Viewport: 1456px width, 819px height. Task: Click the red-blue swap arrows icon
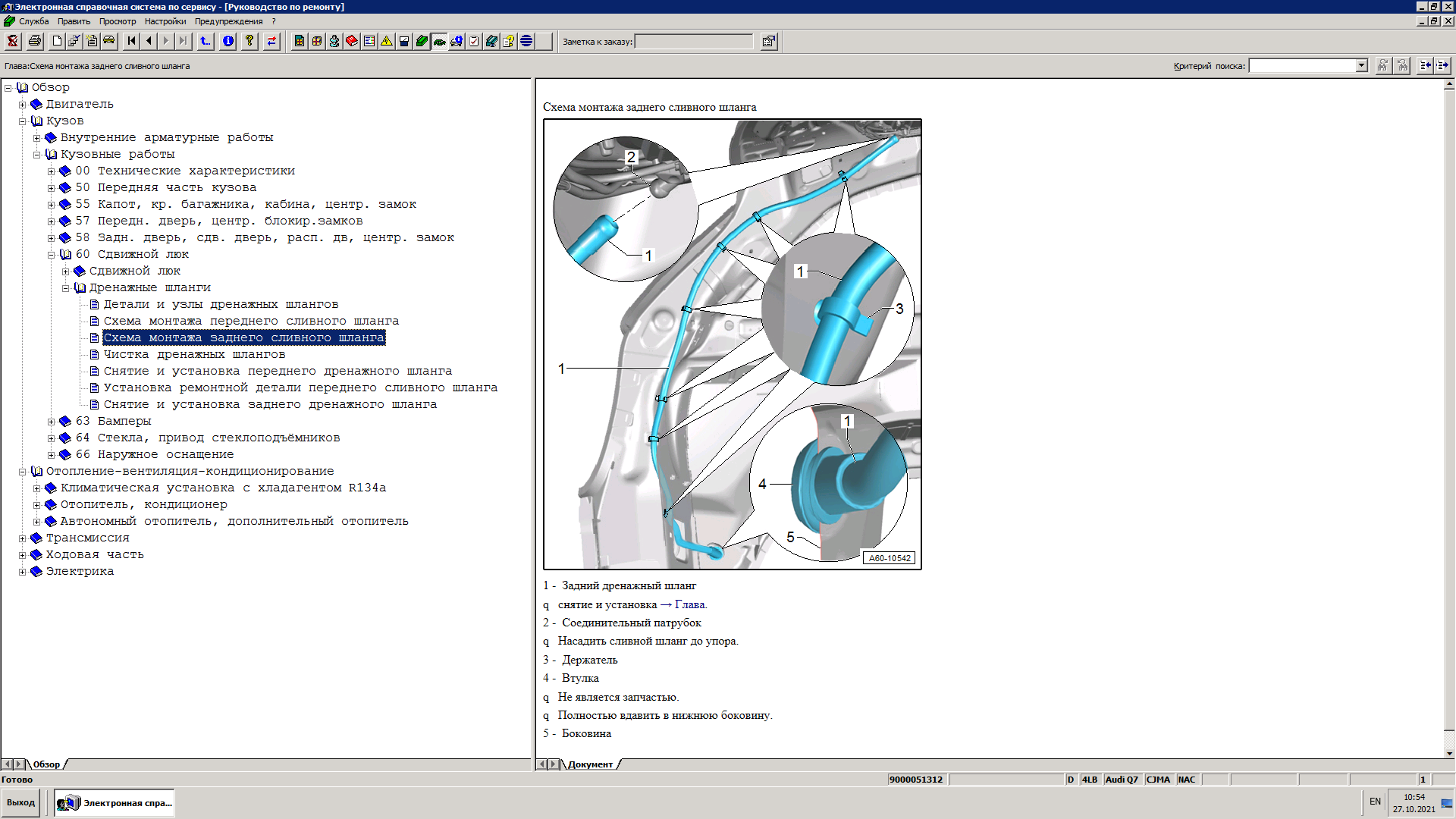click(x=271, y=41)
